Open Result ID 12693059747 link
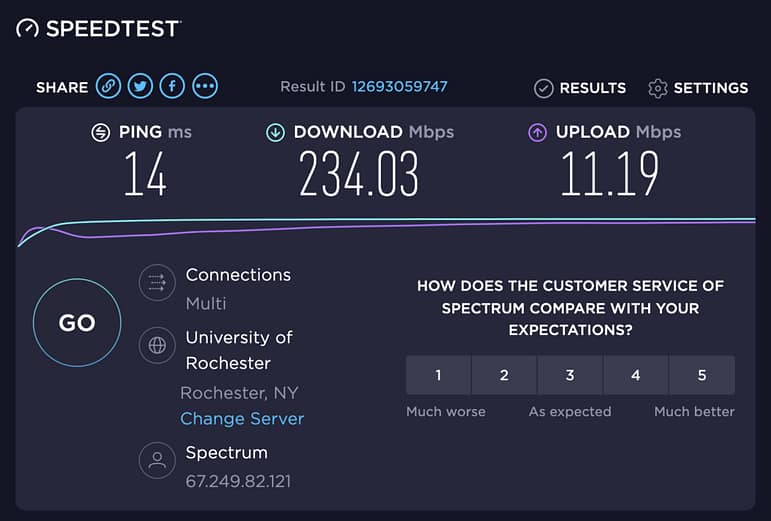 click(x=399, y=87)
